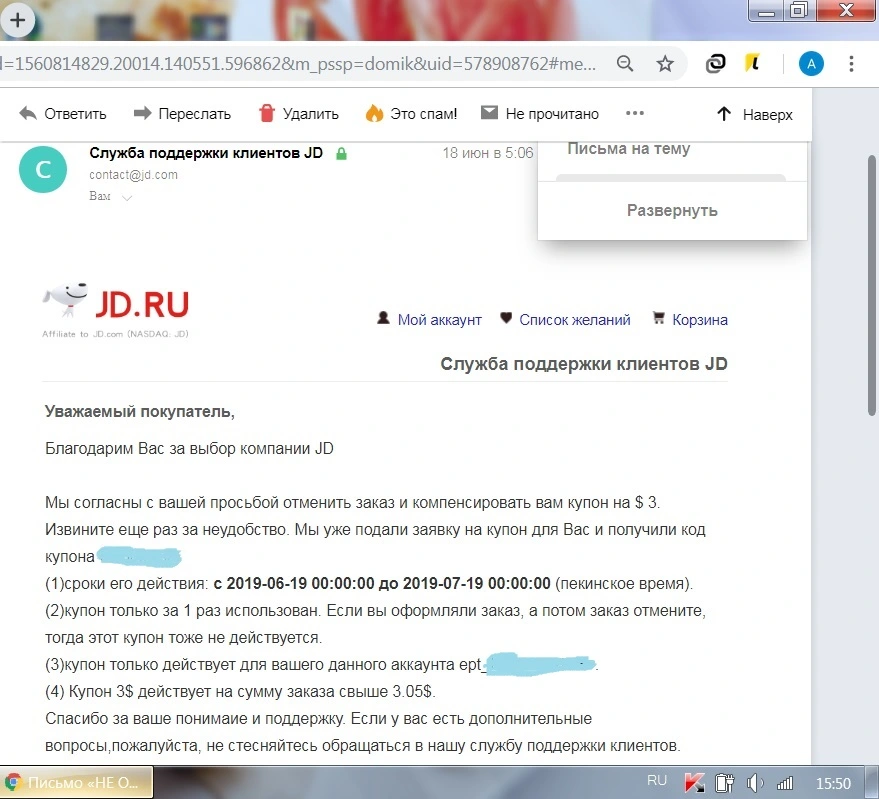Mark the letter as Не прочитано
This screenshot has width=879, height=799.
click(x=540, y=114)
